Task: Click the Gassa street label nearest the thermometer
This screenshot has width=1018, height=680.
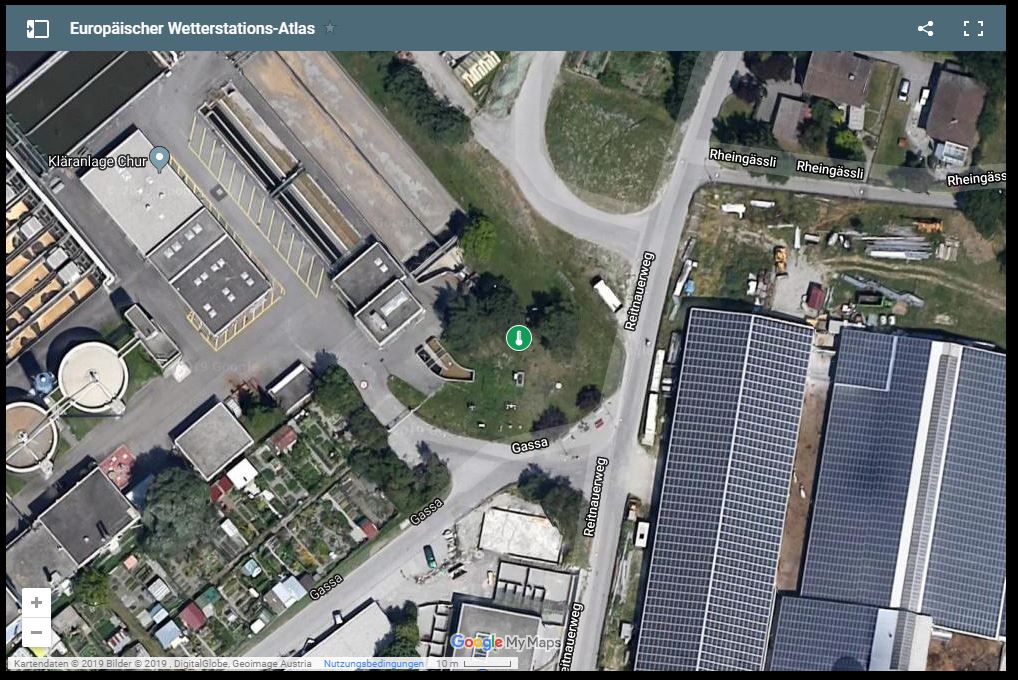Action: pyautogui.click(x=530, y=446)
